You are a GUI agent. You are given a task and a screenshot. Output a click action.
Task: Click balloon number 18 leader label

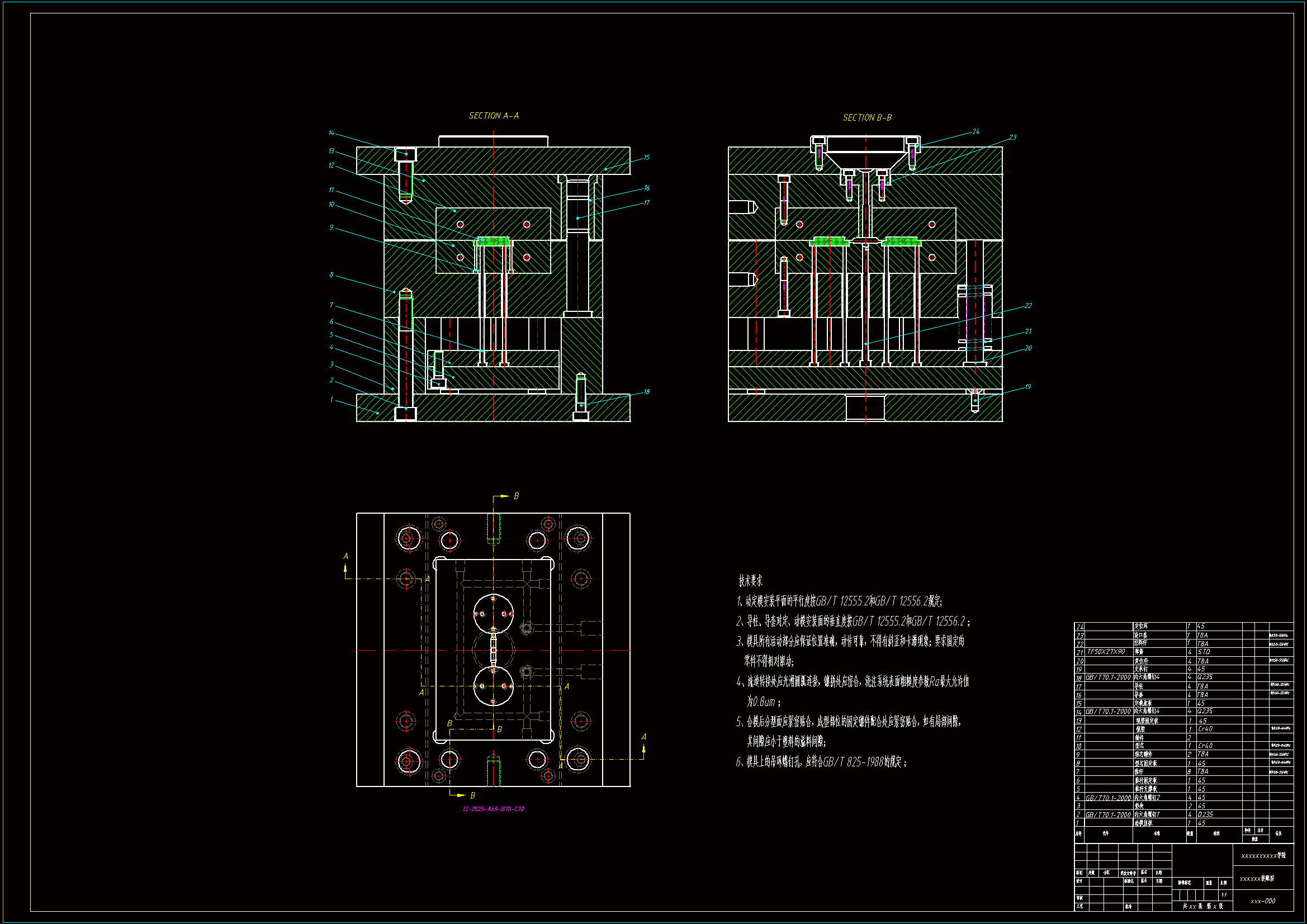tap(646, 392)
